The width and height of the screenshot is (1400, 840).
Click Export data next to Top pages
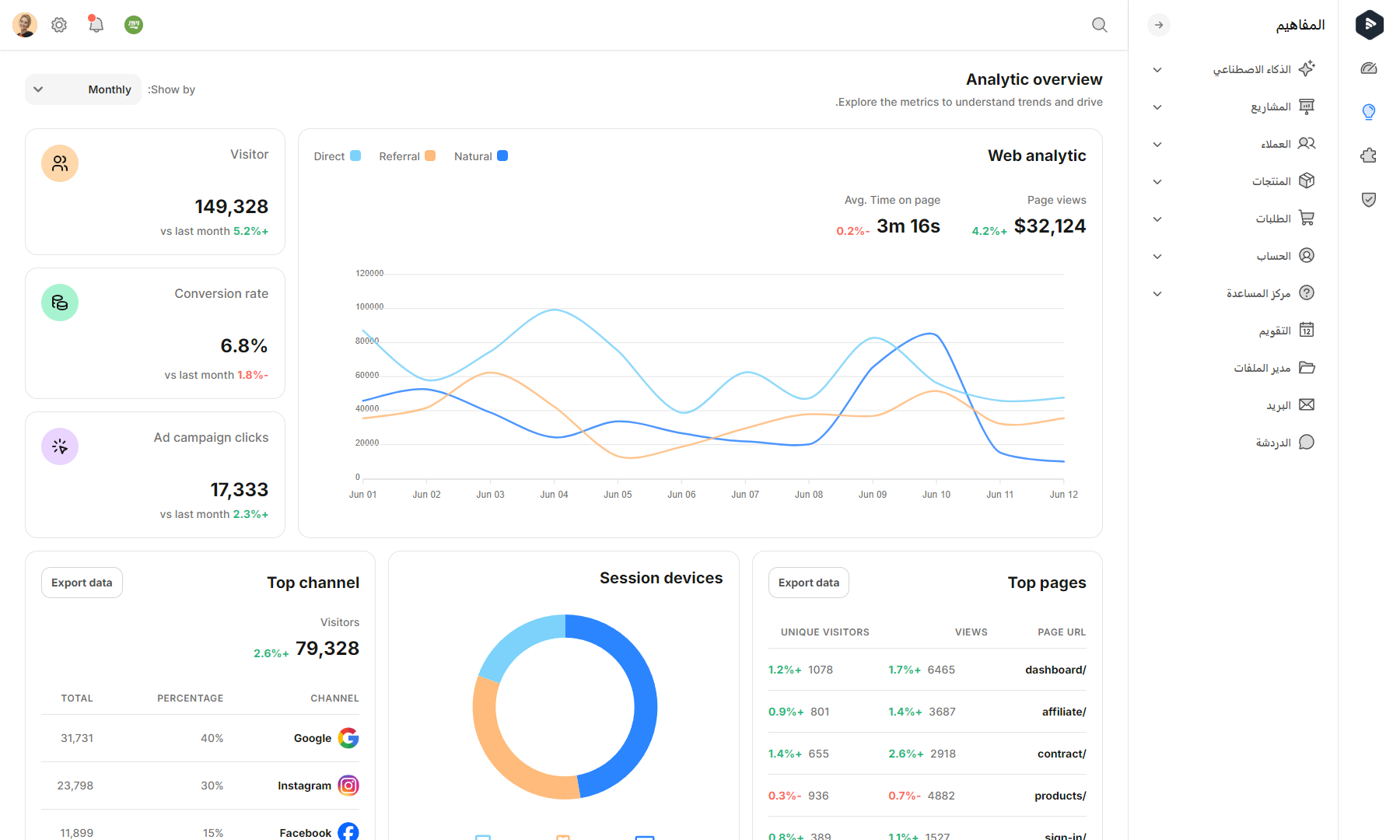point(808,582)
